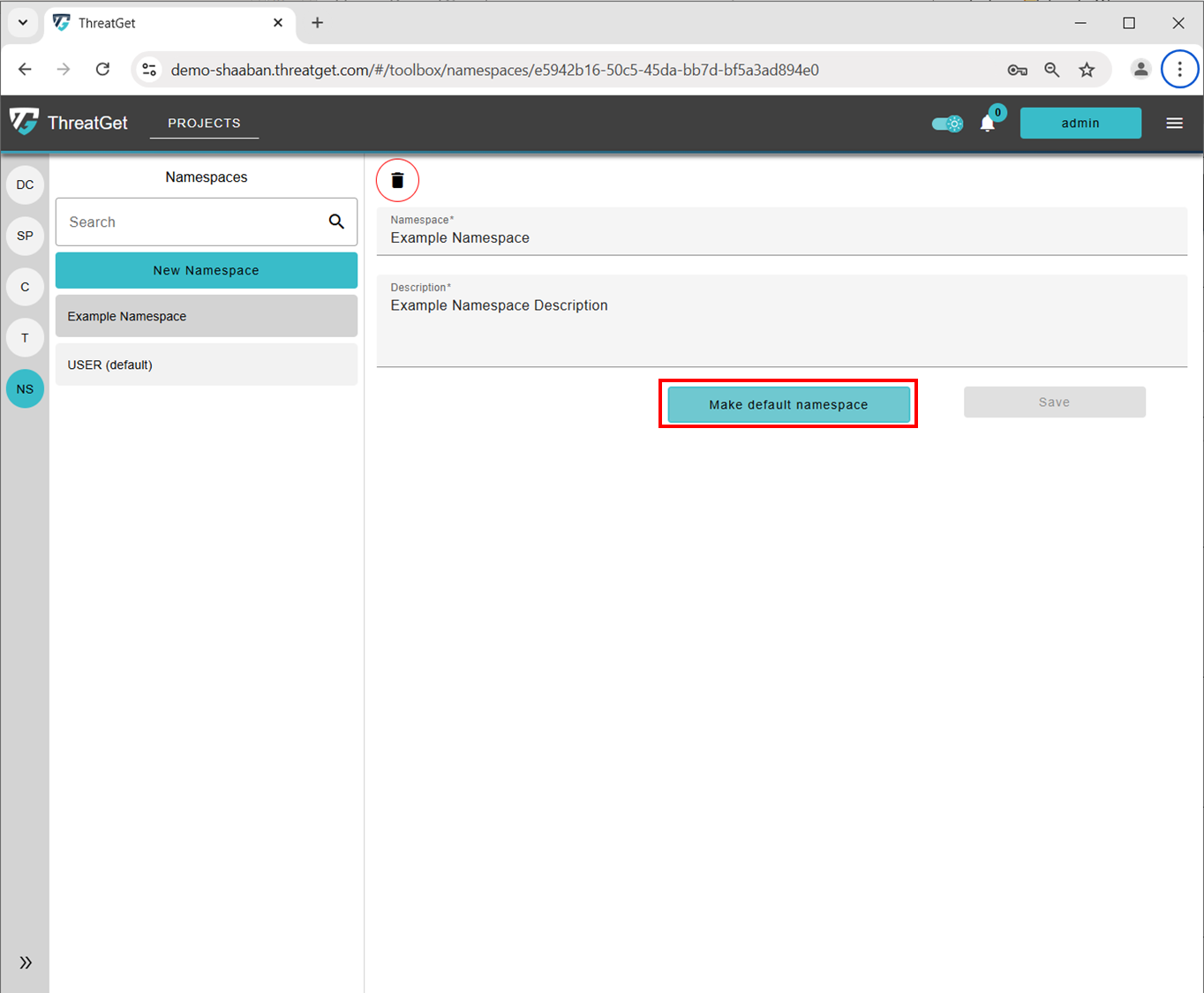The width and height of the screenshot is (1204, 993).
Task: Select the NS namespaces icon in sidebar
Action: tap(25, 388)
